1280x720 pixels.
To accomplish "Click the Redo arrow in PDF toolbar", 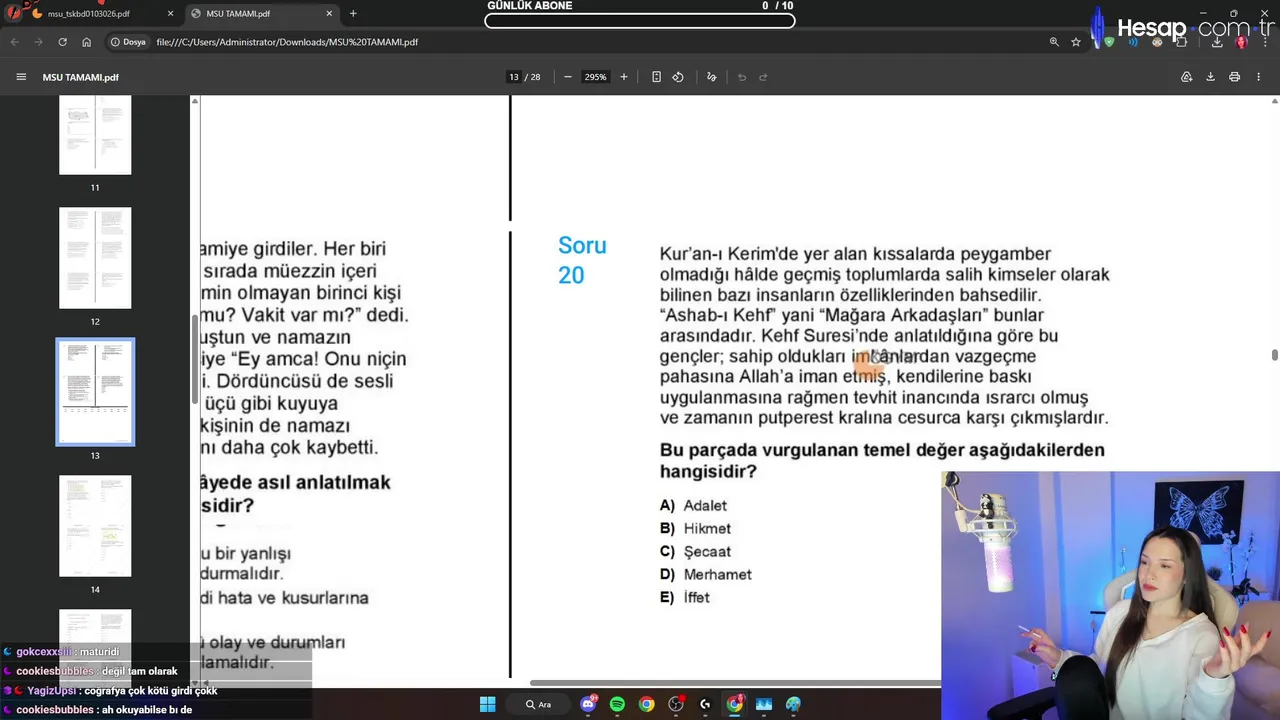I will tap(763, 77).
